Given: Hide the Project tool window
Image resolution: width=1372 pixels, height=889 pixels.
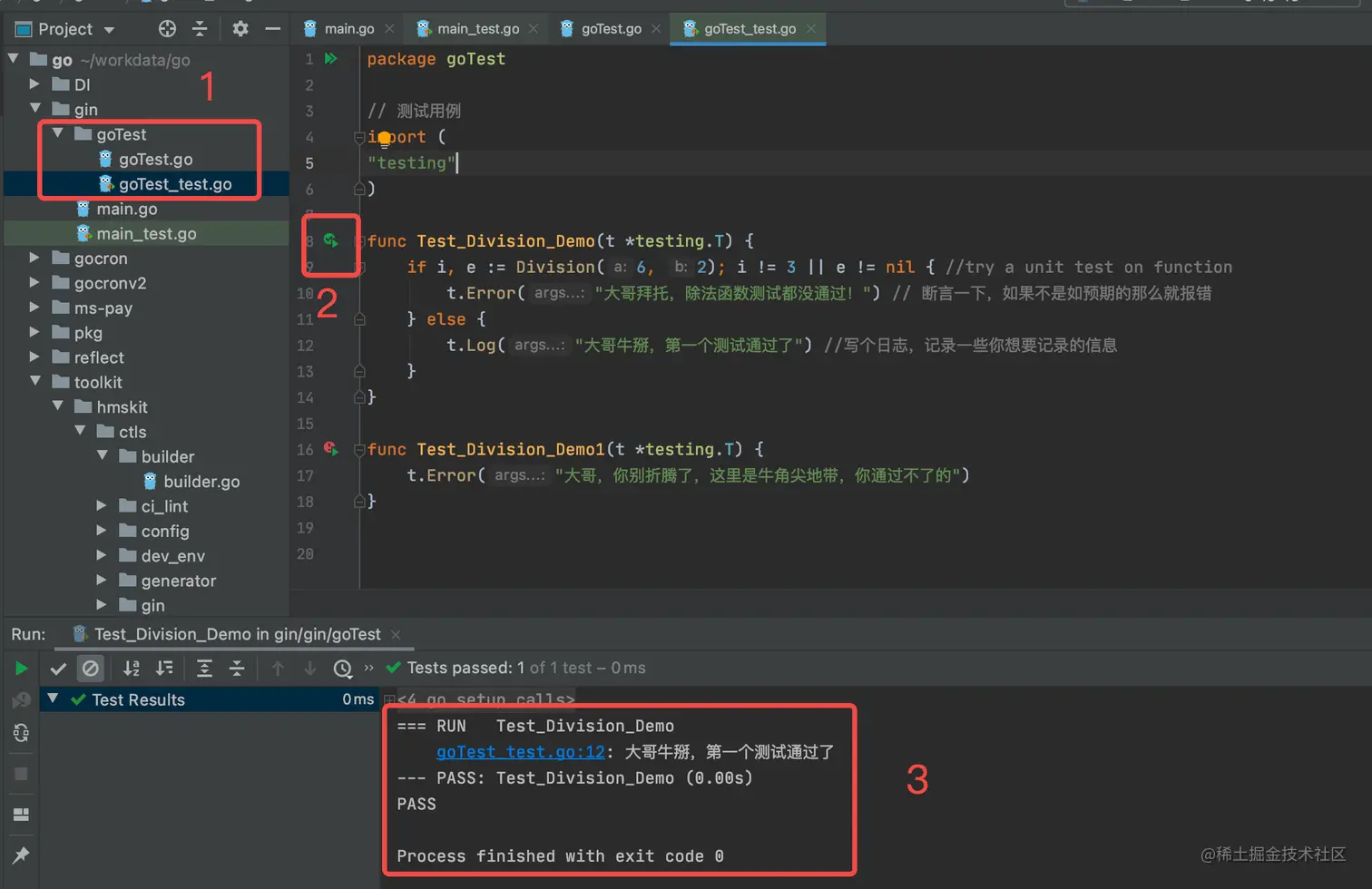Looking at the screenshot, I should click(272, 29).
